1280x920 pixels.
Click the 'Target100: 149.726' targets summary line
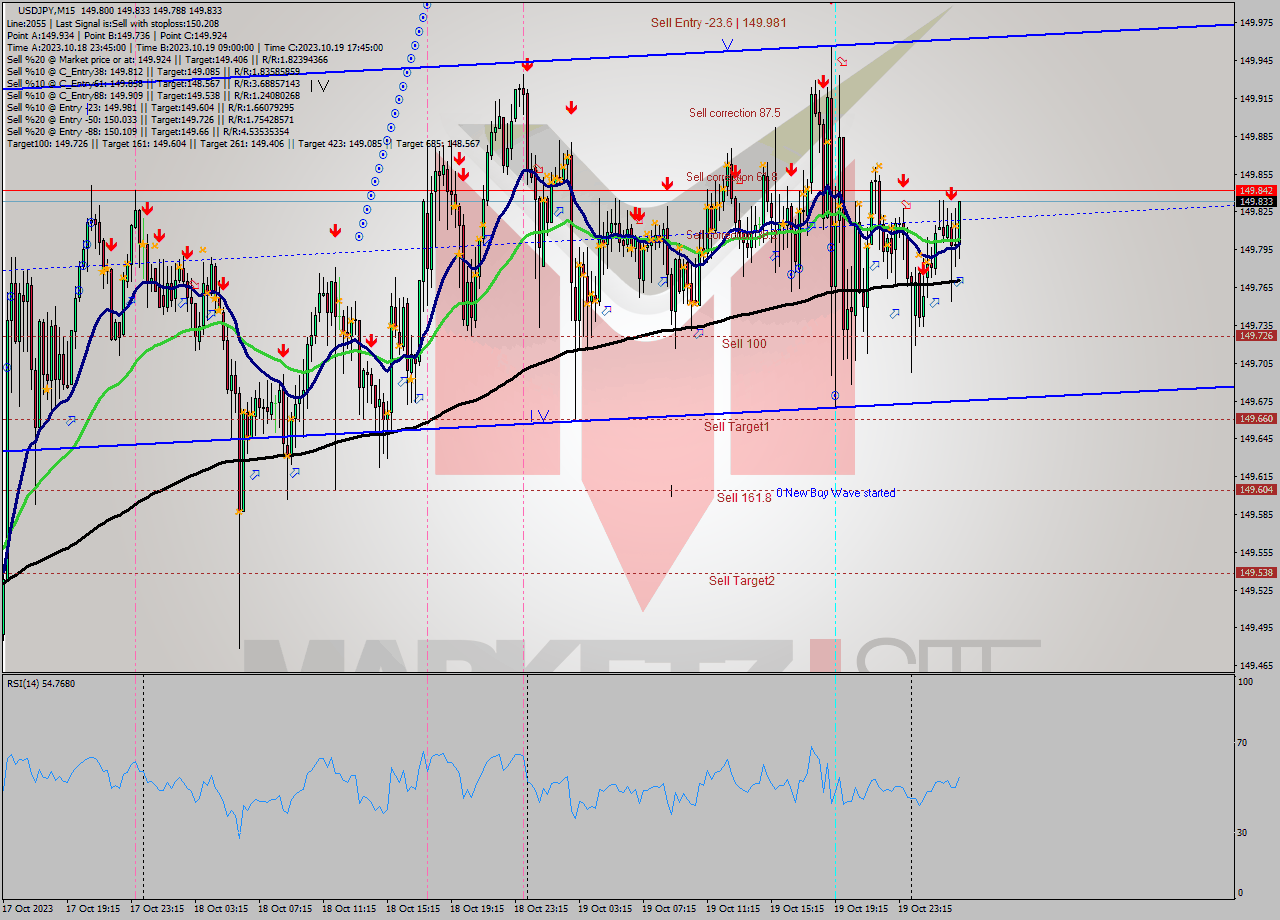(243, 144)
